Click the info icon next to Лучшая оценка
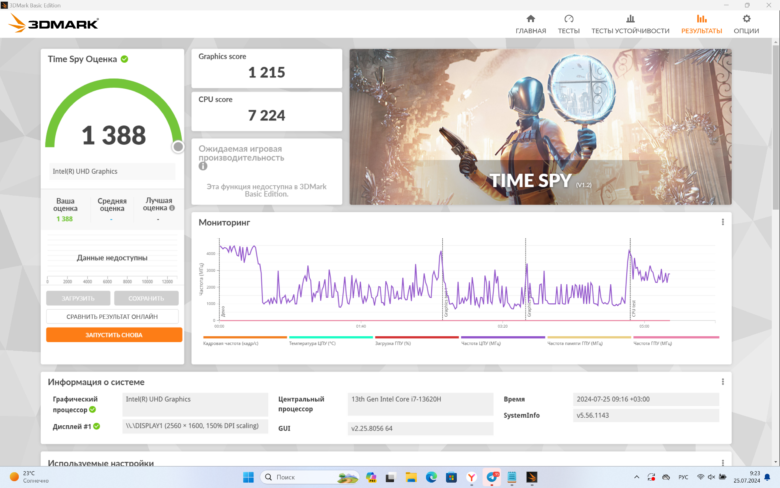 point(172,208)
